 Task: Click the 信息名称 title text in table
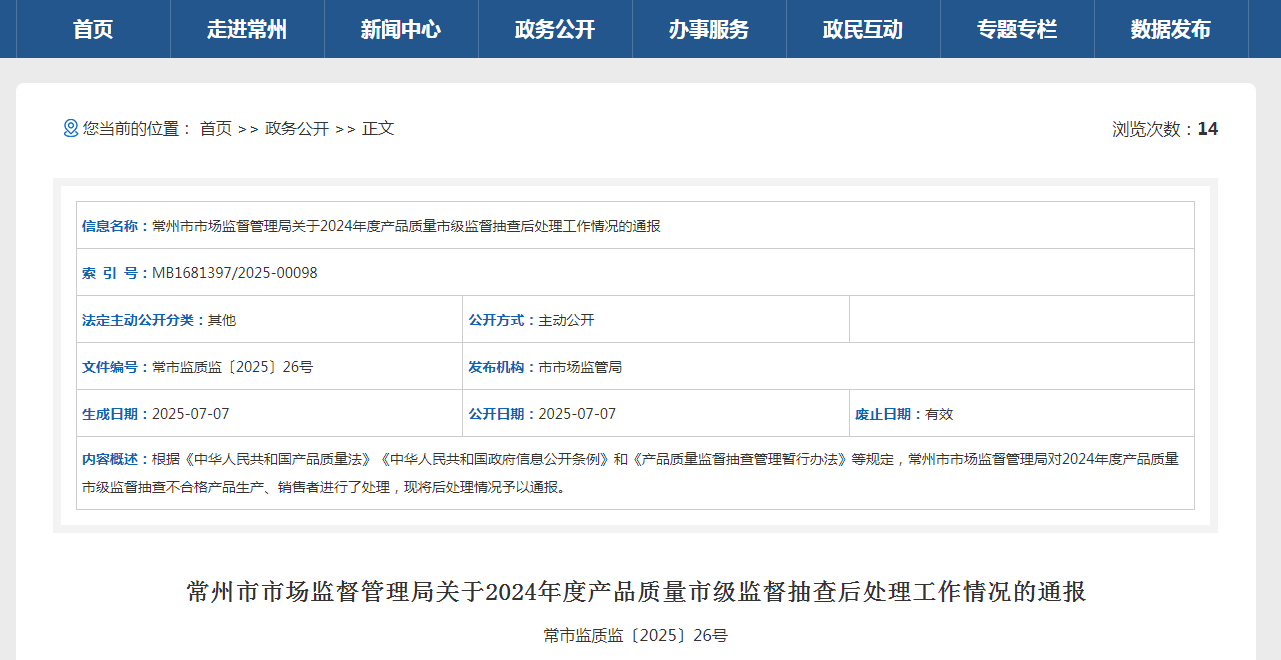point(406,226)
